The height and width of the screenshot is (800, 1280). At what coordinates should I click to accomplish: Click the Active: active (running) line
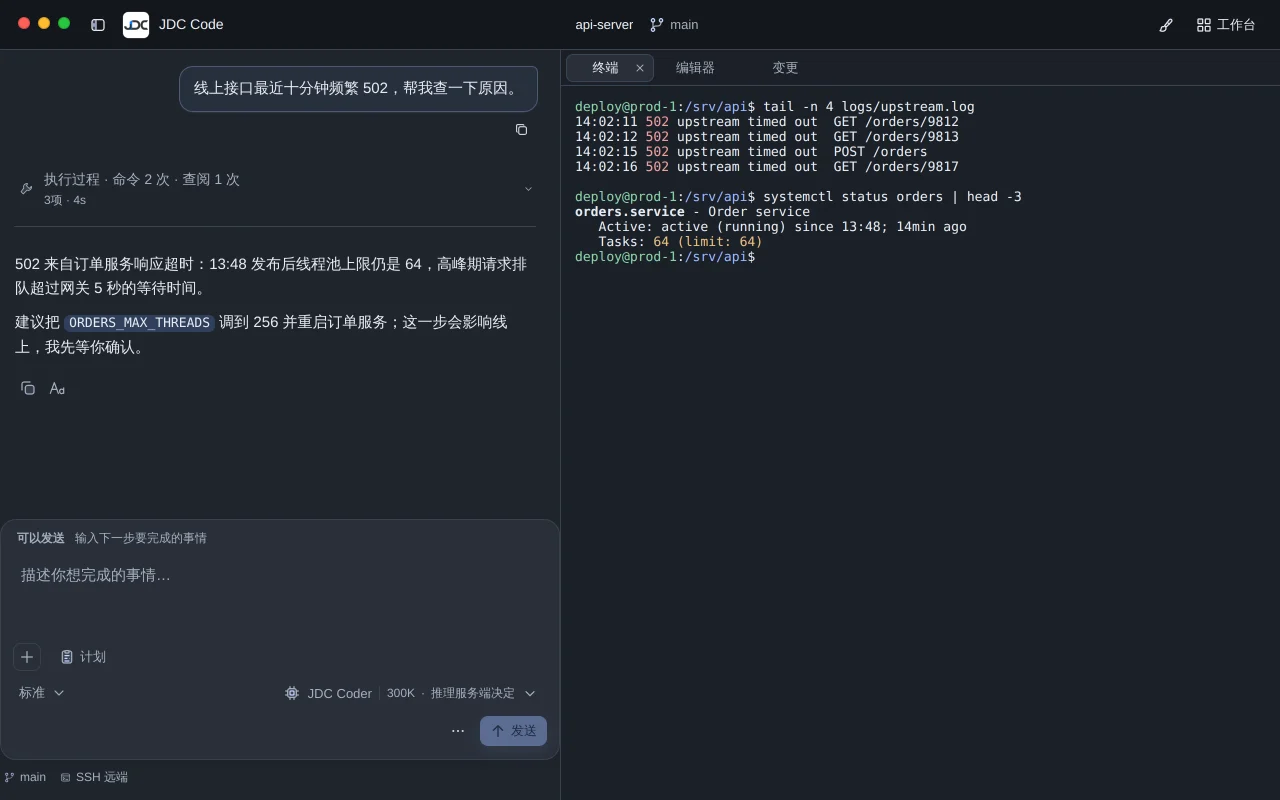(x=782, y=227)
